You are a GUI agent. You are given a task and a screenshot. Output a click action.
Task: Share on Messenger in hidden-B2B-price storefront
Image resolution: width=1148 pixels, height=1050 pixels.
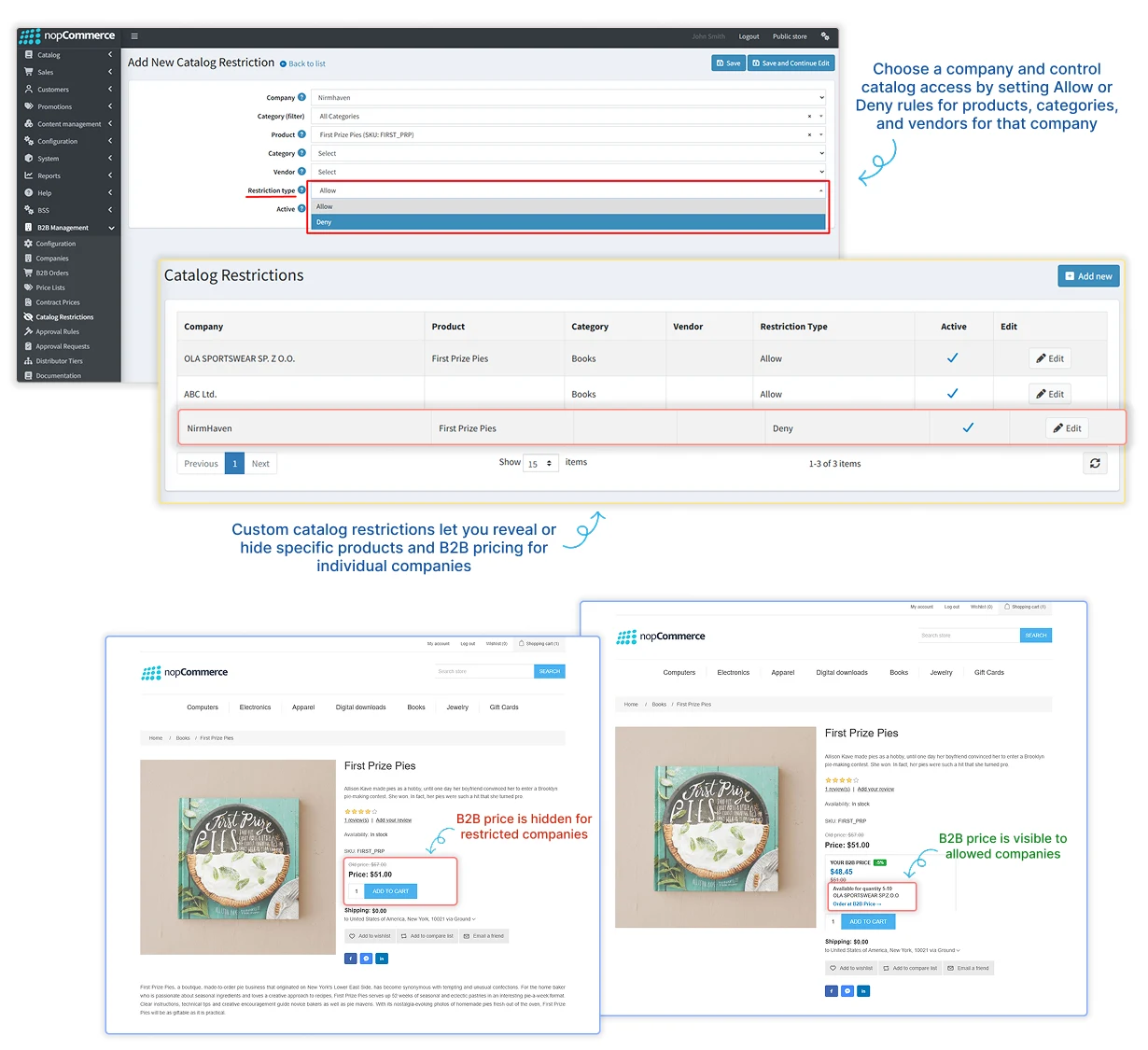coord(367,959)
